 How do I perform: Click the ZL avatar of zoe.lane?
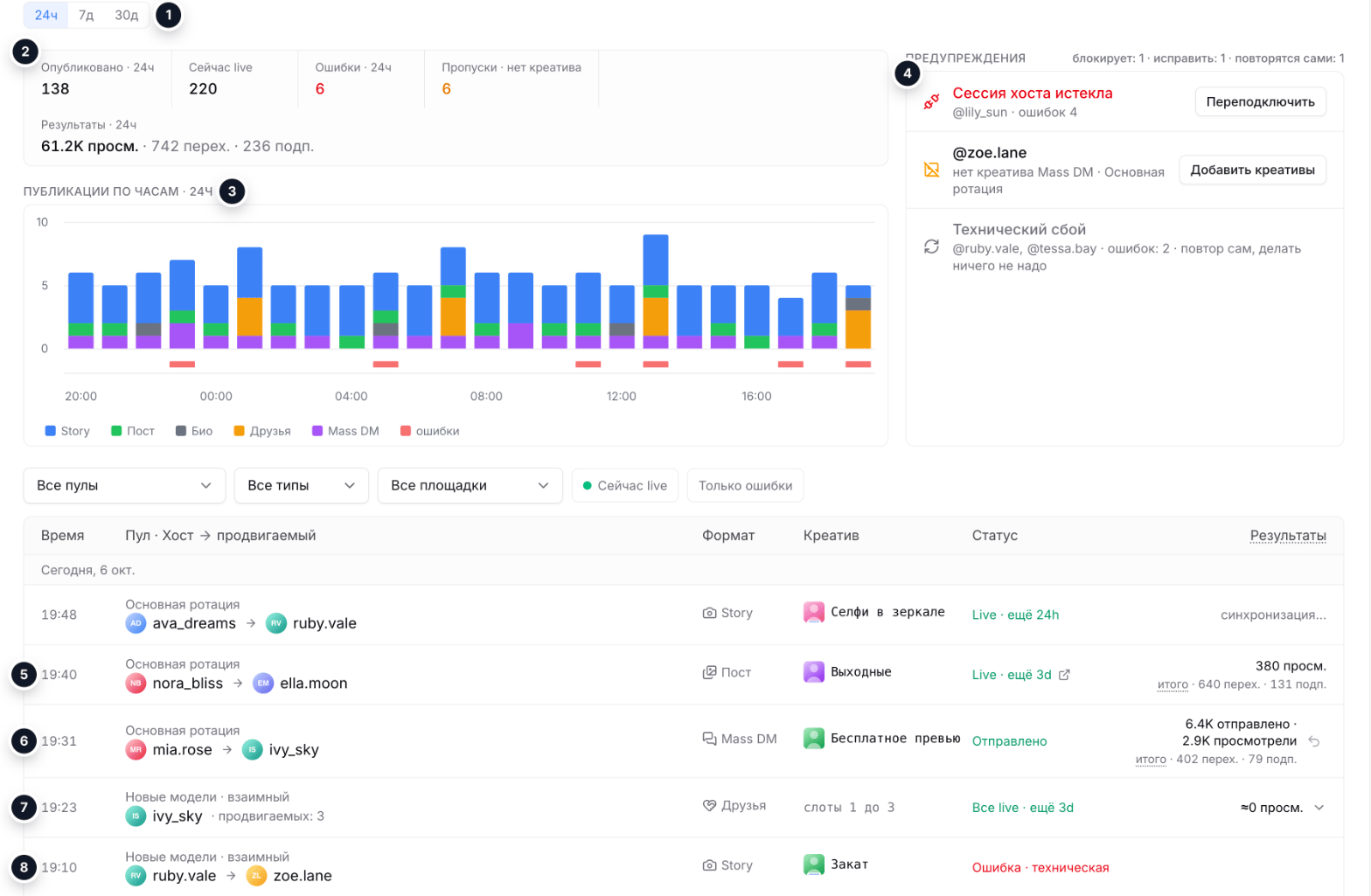[256, 876]
